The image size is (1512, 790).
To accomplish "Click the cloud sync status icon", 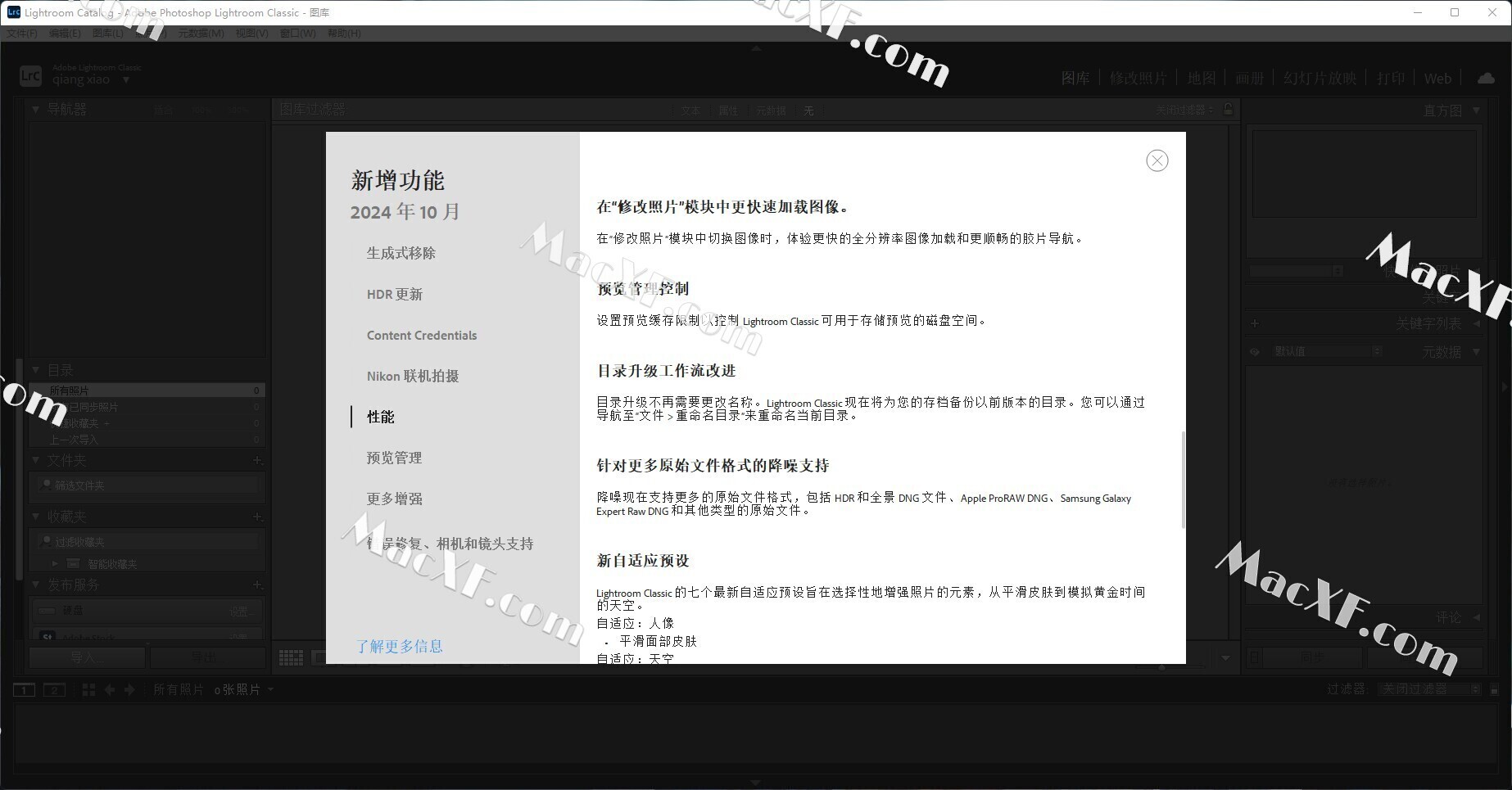I will point(1486,78).
